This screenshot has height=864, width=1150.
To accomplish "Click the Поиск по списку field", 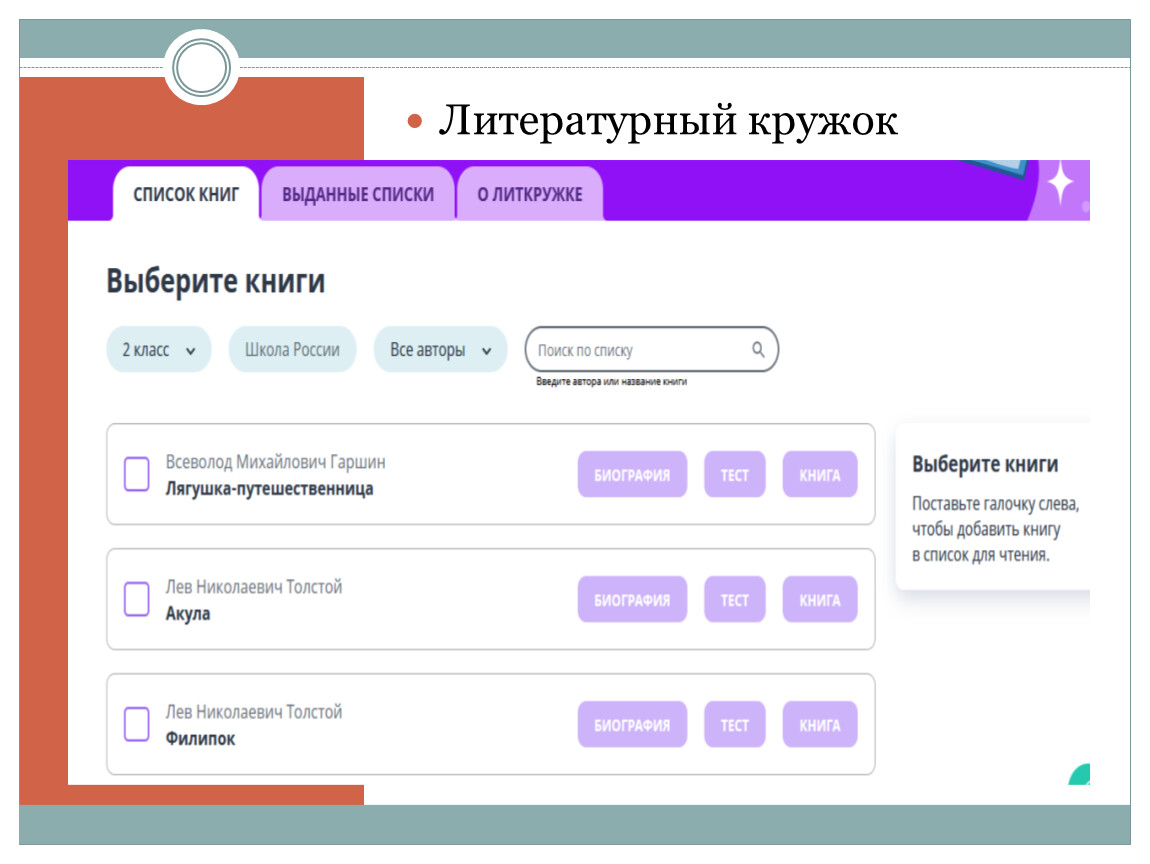I will pyautogui.click(x=638, y=350).
